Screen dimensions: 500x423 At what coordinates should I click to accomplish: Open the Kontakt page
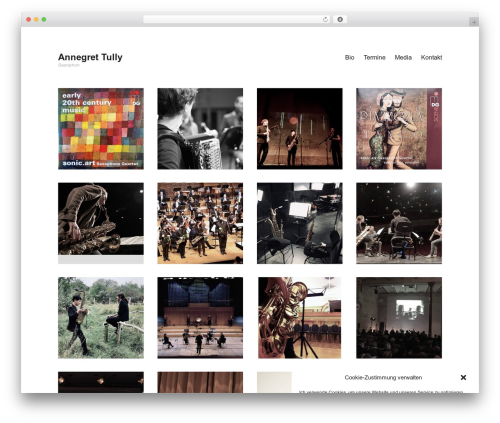[x=431, y=57]
